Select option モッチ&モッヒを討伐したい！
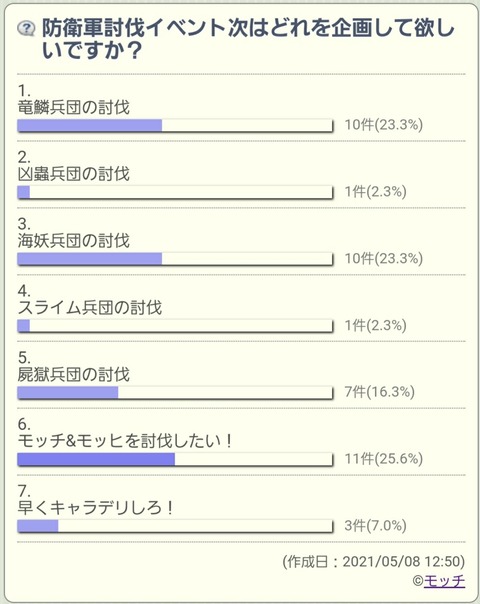This screenshot has height=604, width=480. coord(126,441)
